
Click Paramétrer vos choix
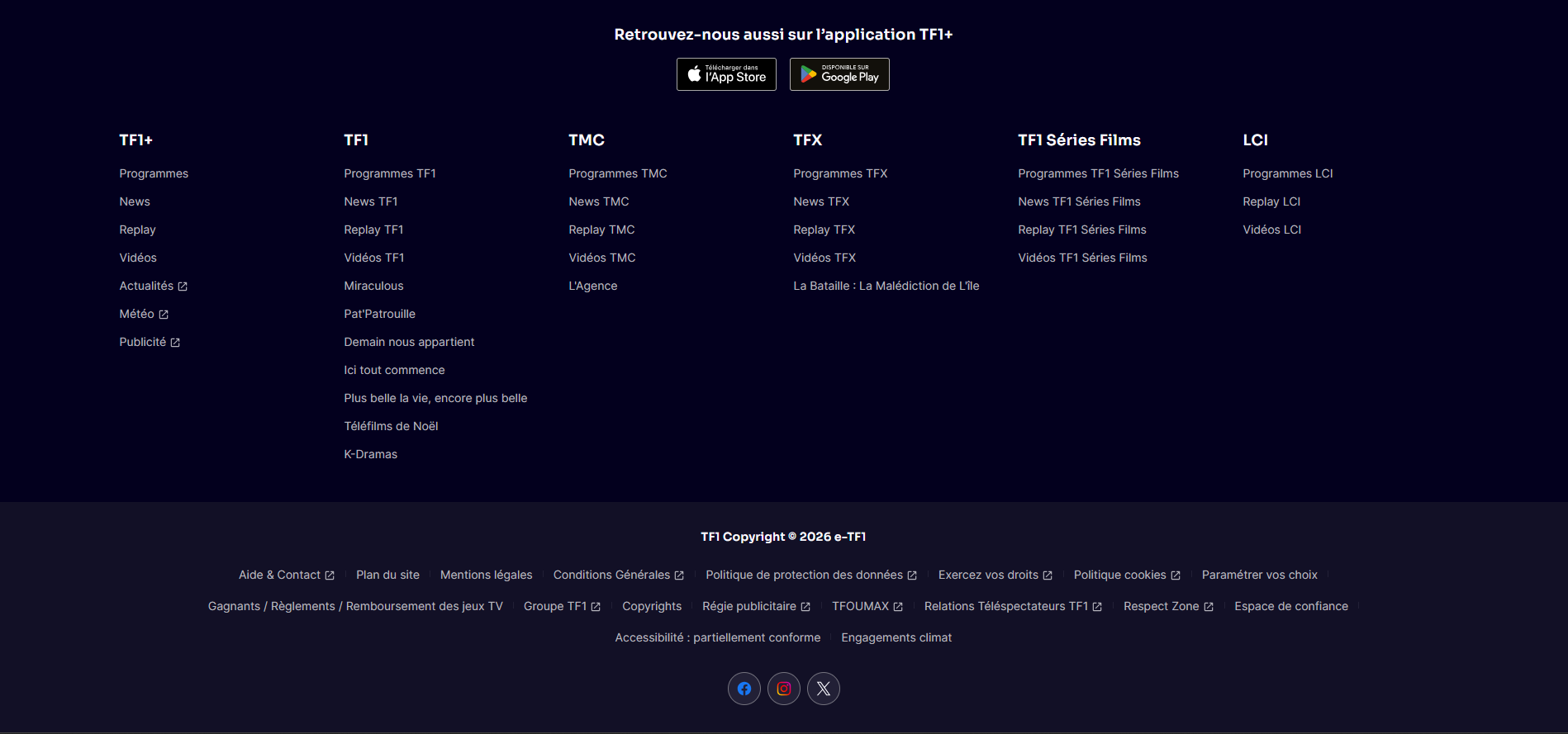[1260, 575]
